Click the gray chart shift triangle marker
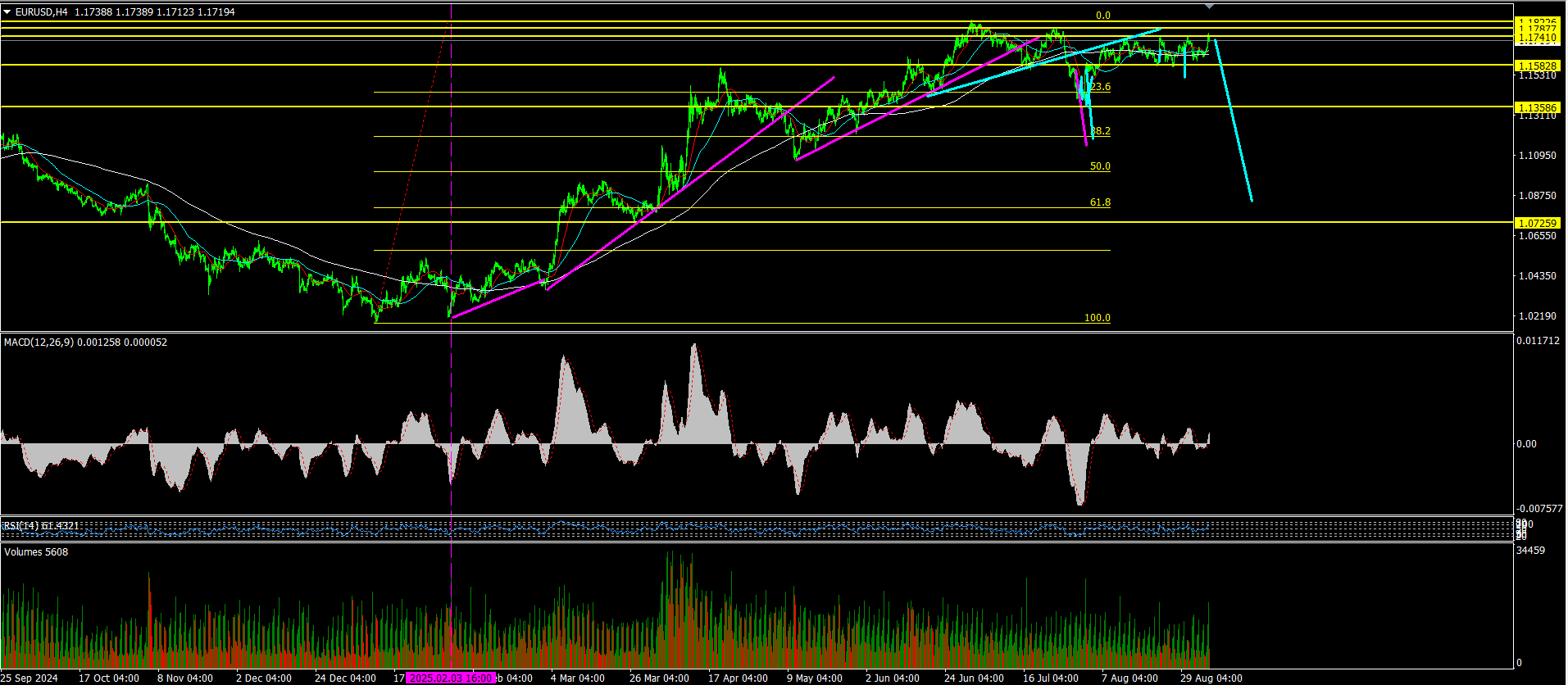 point(1210,6)
